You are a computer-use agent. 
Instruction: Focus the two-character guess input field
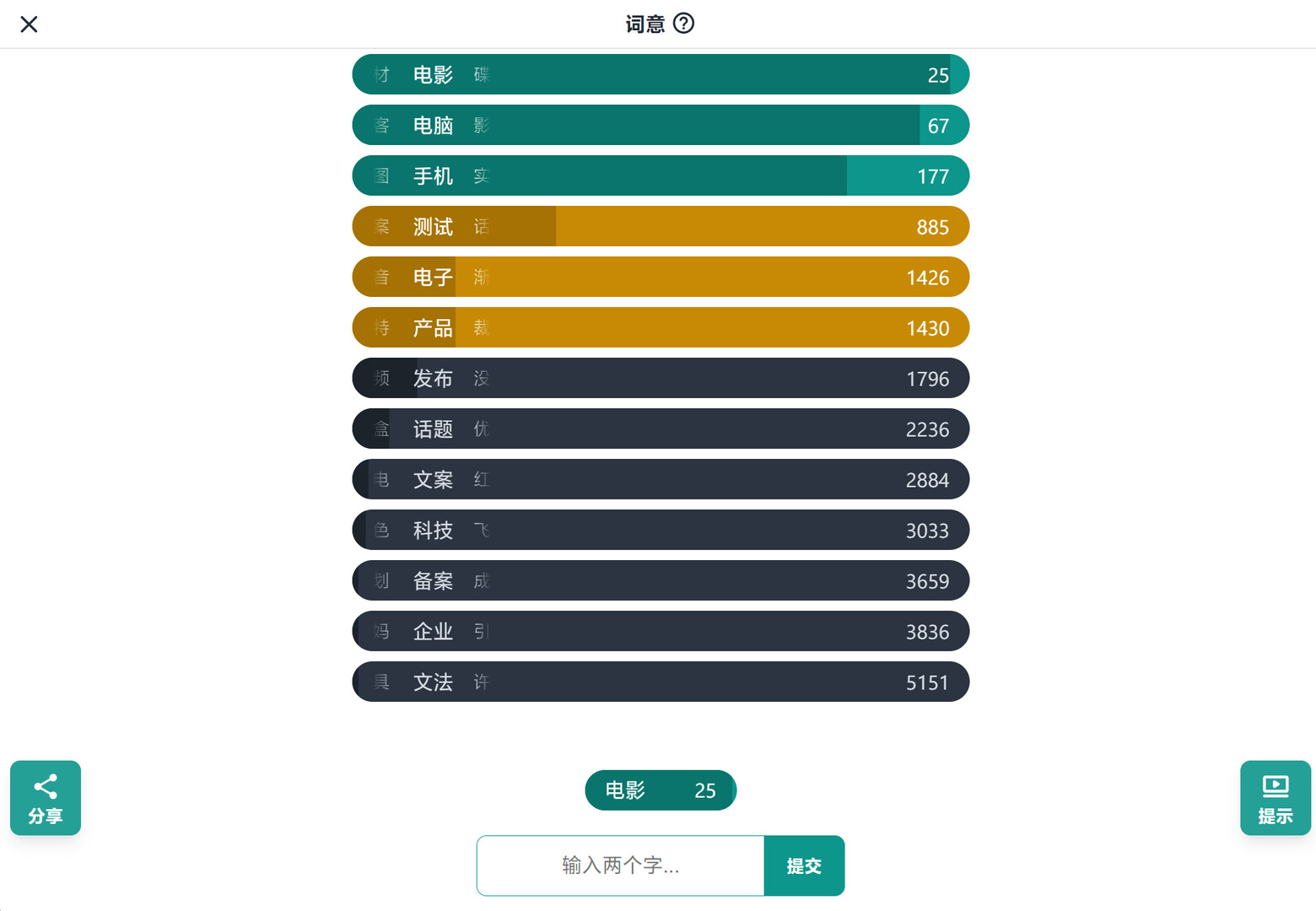pyautogui.click(x=621, y=865)
